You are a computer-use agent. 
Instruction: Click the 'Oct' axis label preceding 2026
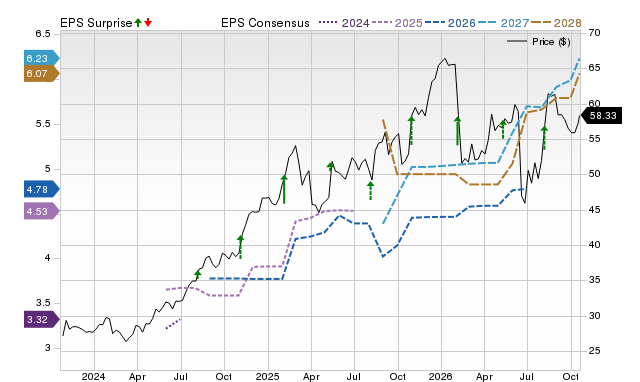398,376
